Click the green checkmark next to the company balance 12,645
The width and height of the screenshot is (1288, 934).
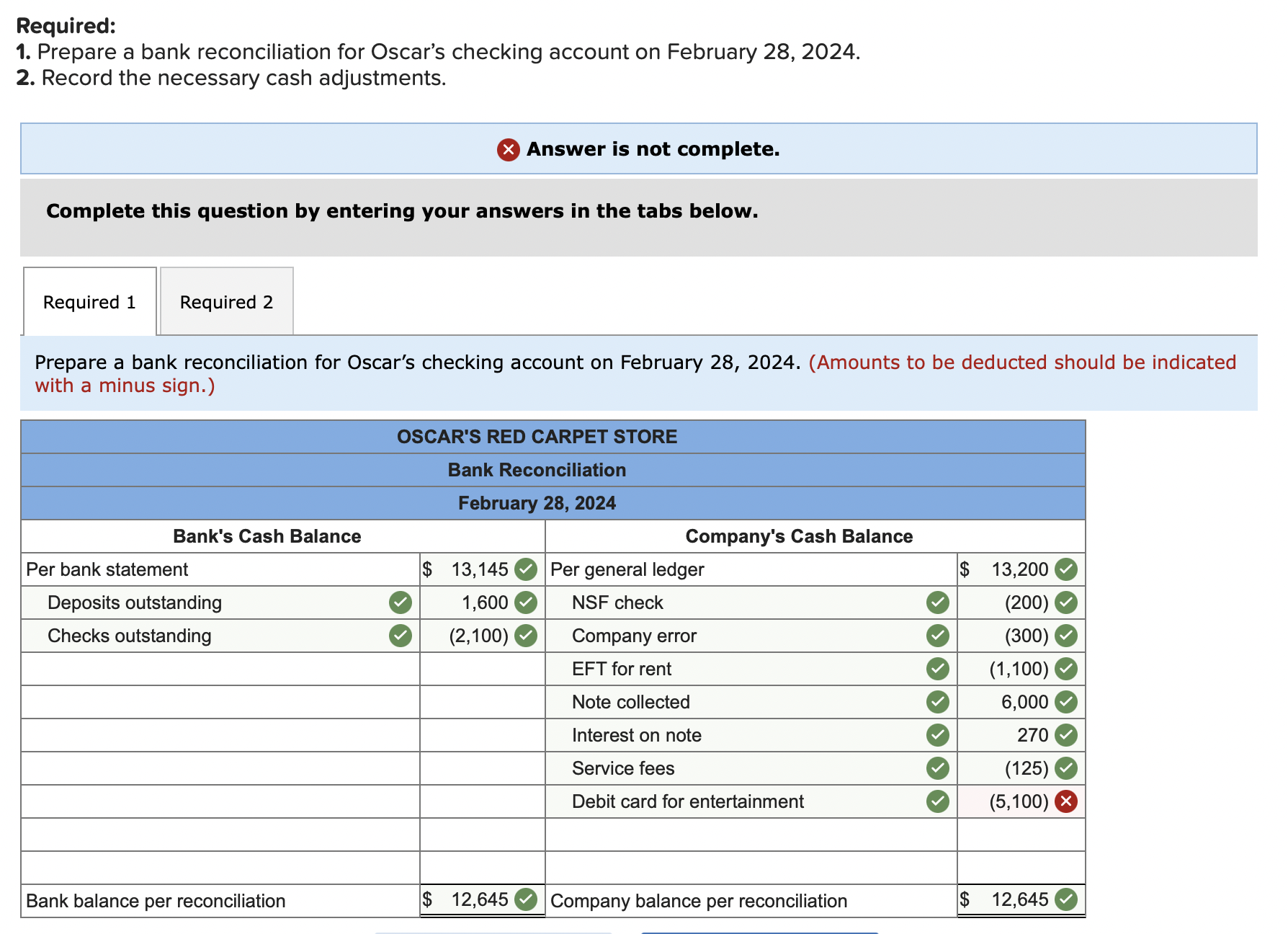[1066, 899]
